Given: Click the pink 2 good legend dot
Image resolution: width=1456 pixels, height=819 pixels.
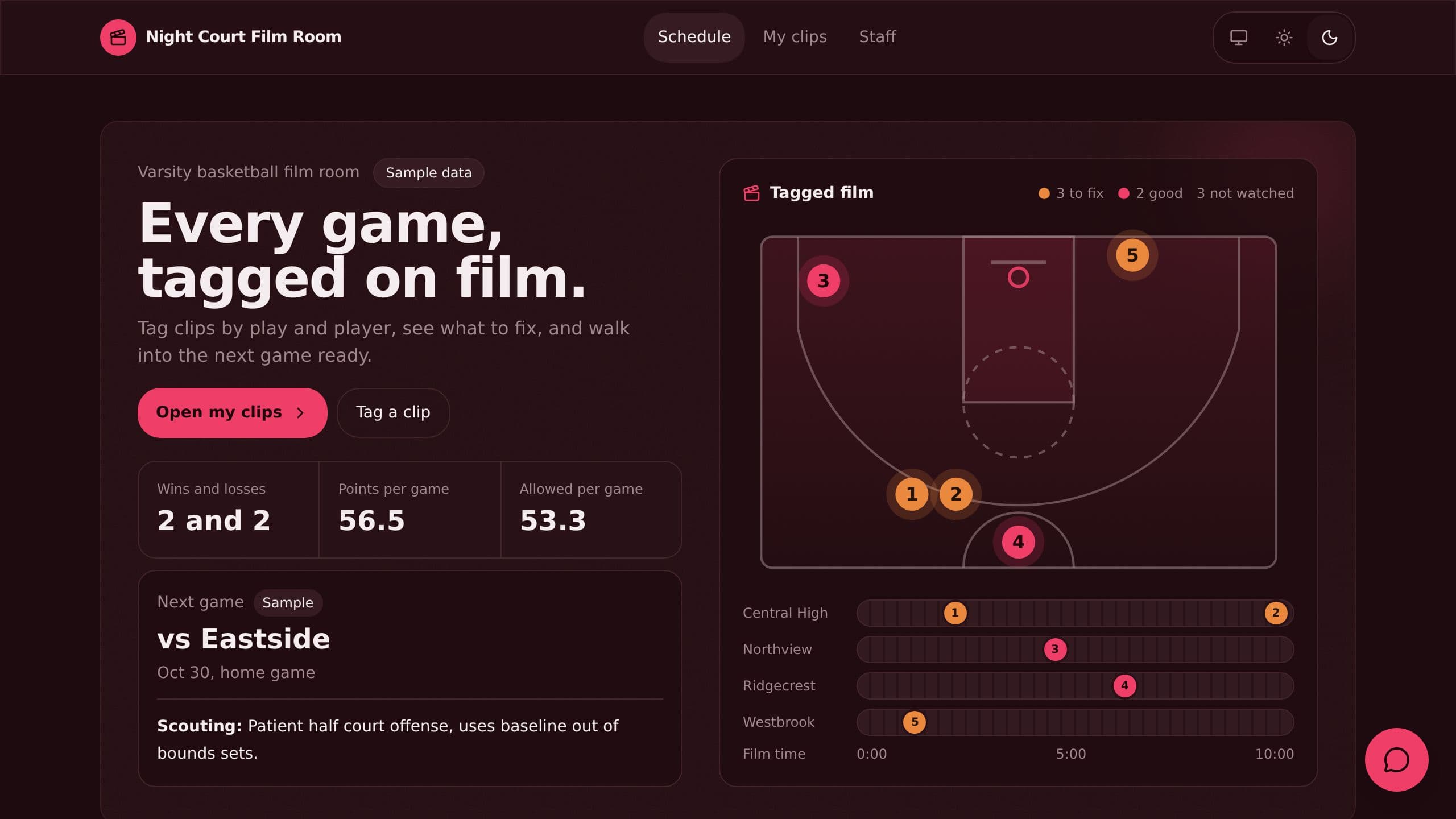Looking at the screenshot, I should click(1123, 193).
